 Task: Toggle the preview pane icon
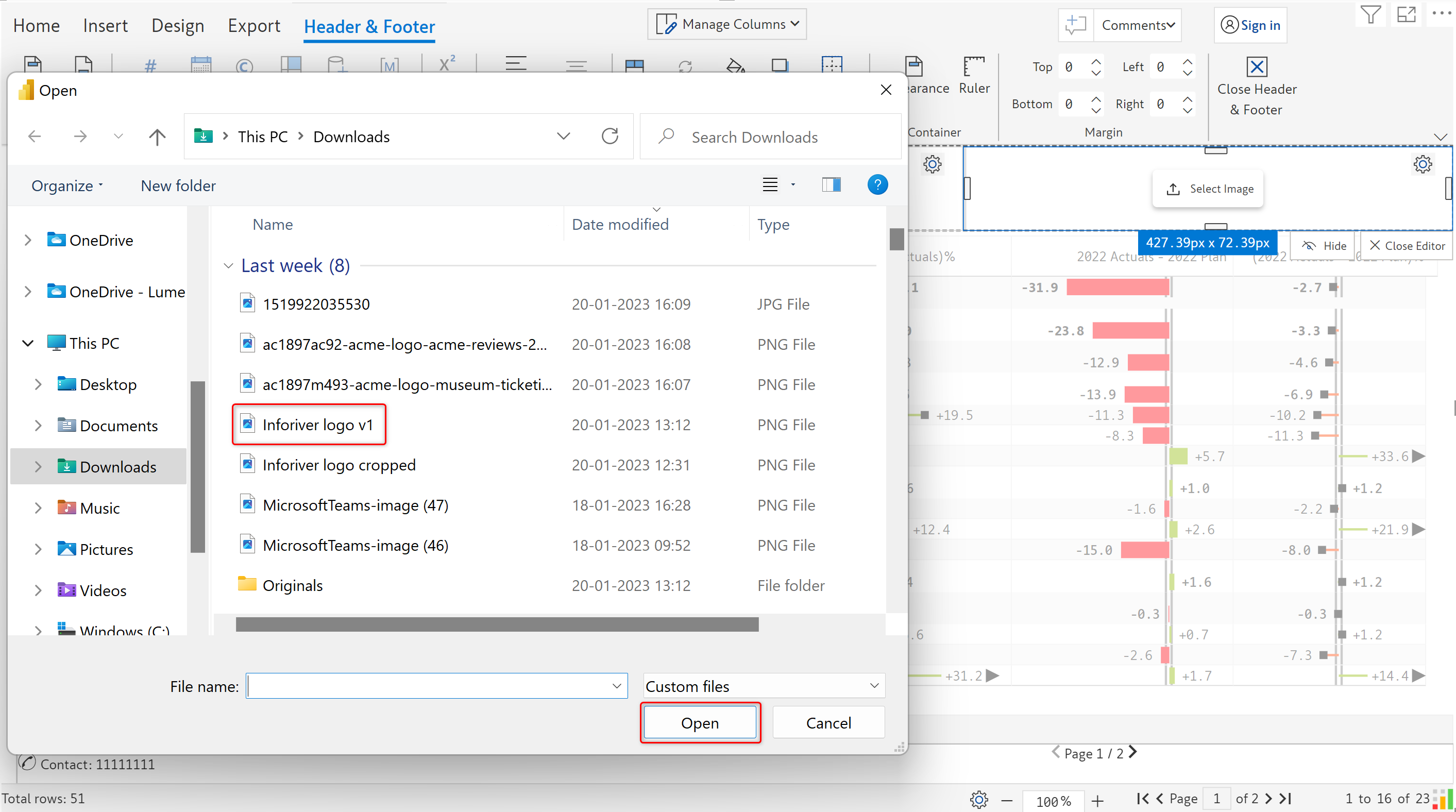tap(831, 185)
